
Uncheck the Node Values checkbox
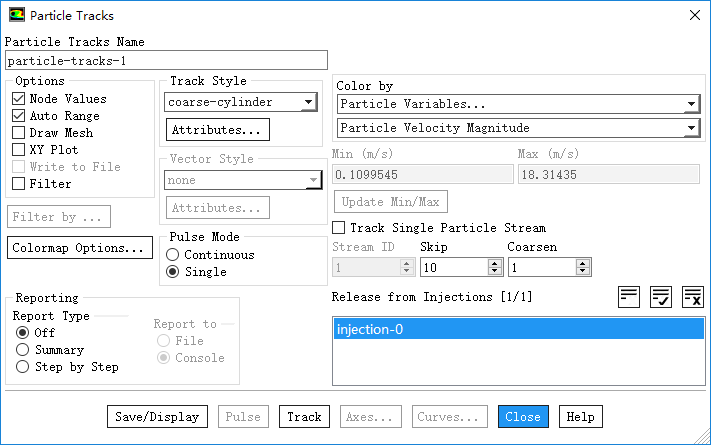pyautogui.click(x=18, y=99)
